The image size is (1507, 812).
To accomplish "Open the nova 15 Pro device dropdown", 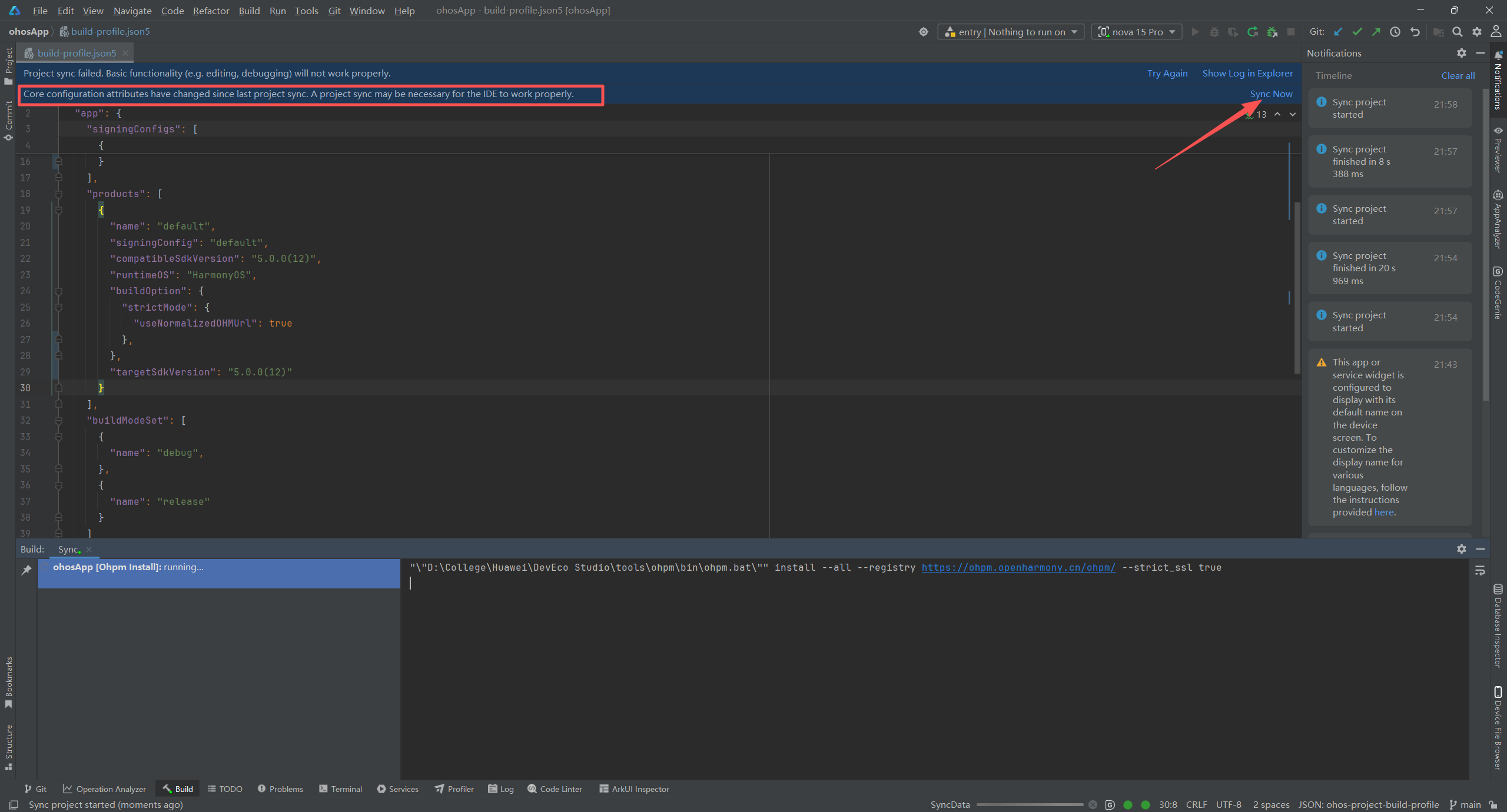I will [1136, 32].
